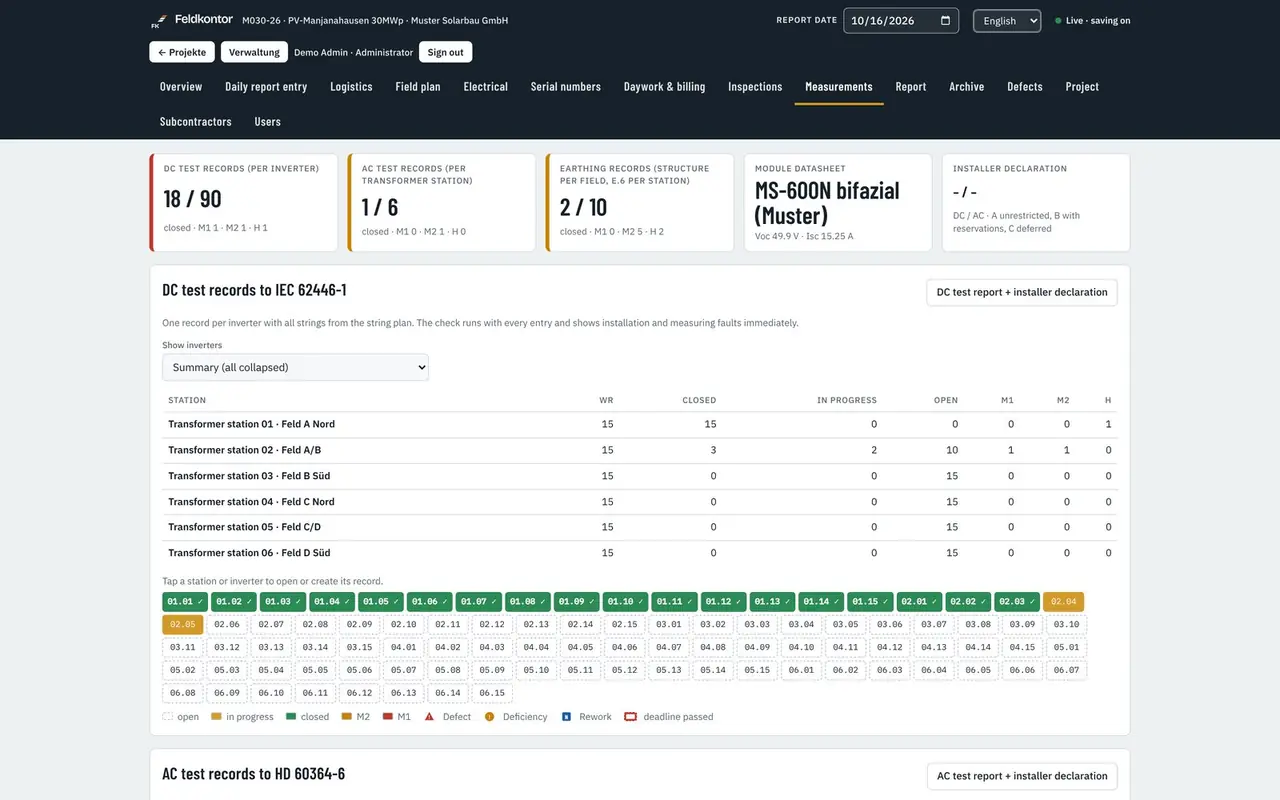Click the DC test records summary card

244,202
